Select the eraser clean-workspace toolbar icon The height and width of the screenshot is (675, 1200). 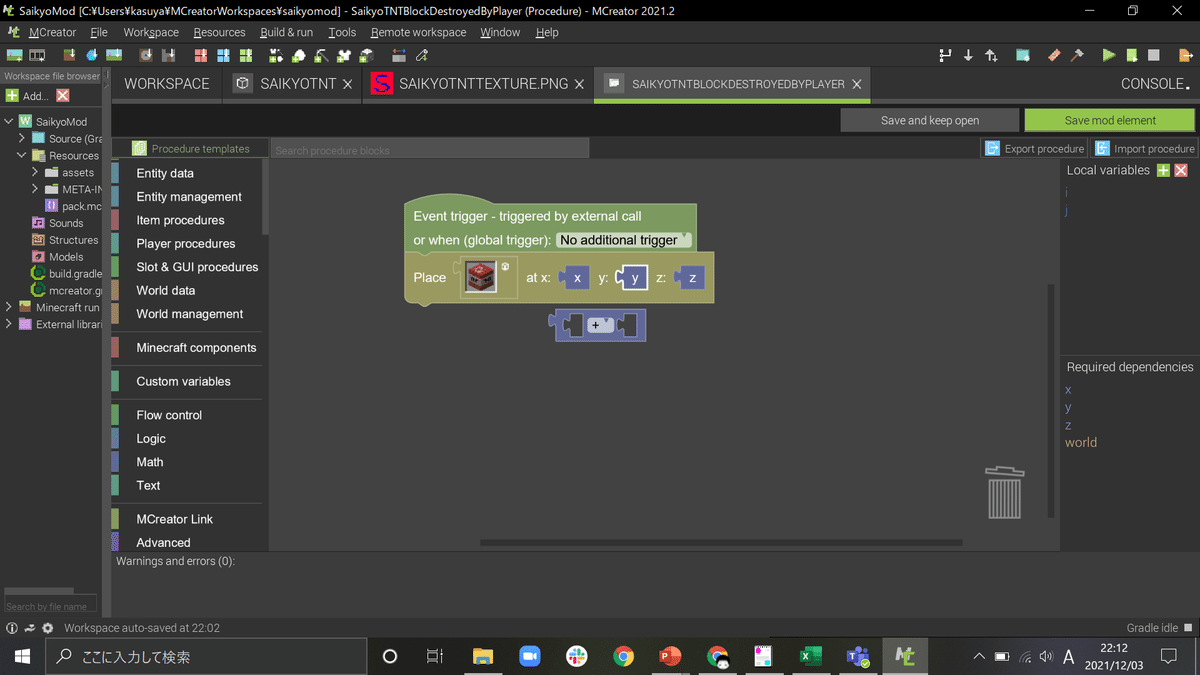click(x=1053, y=55)
